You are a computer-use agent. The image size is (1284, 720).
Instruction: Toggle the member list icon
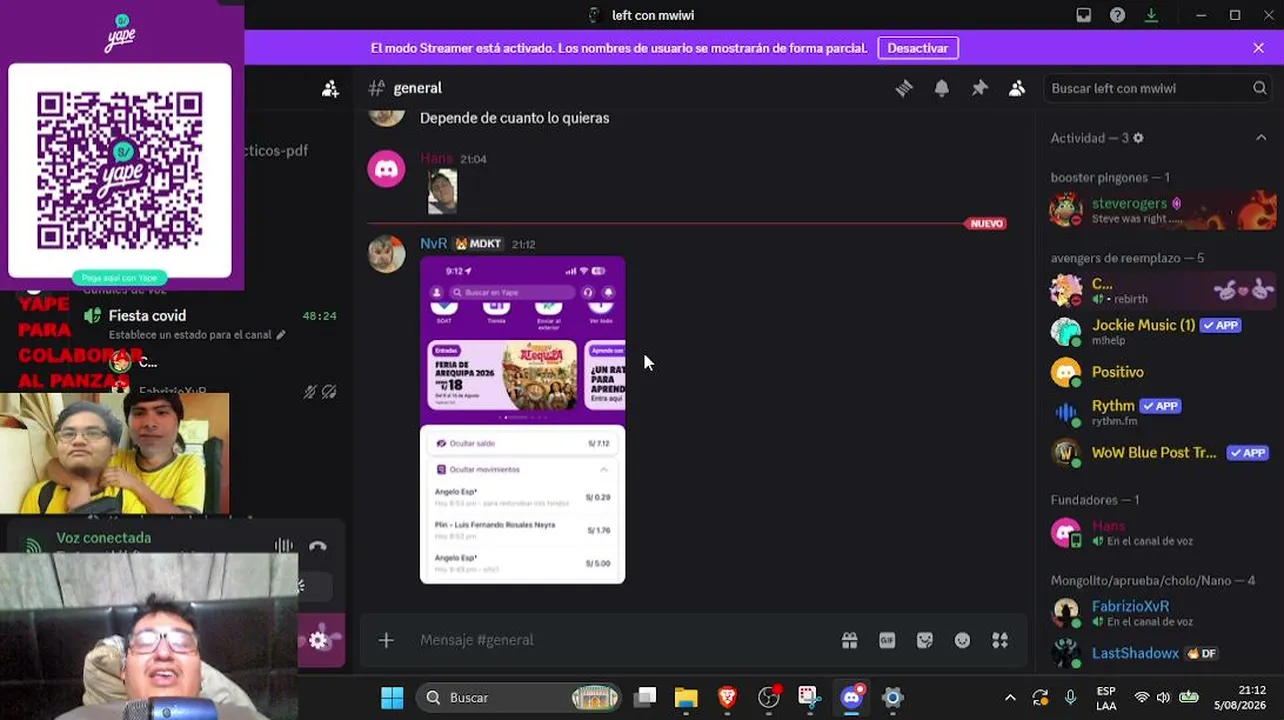1017,88
